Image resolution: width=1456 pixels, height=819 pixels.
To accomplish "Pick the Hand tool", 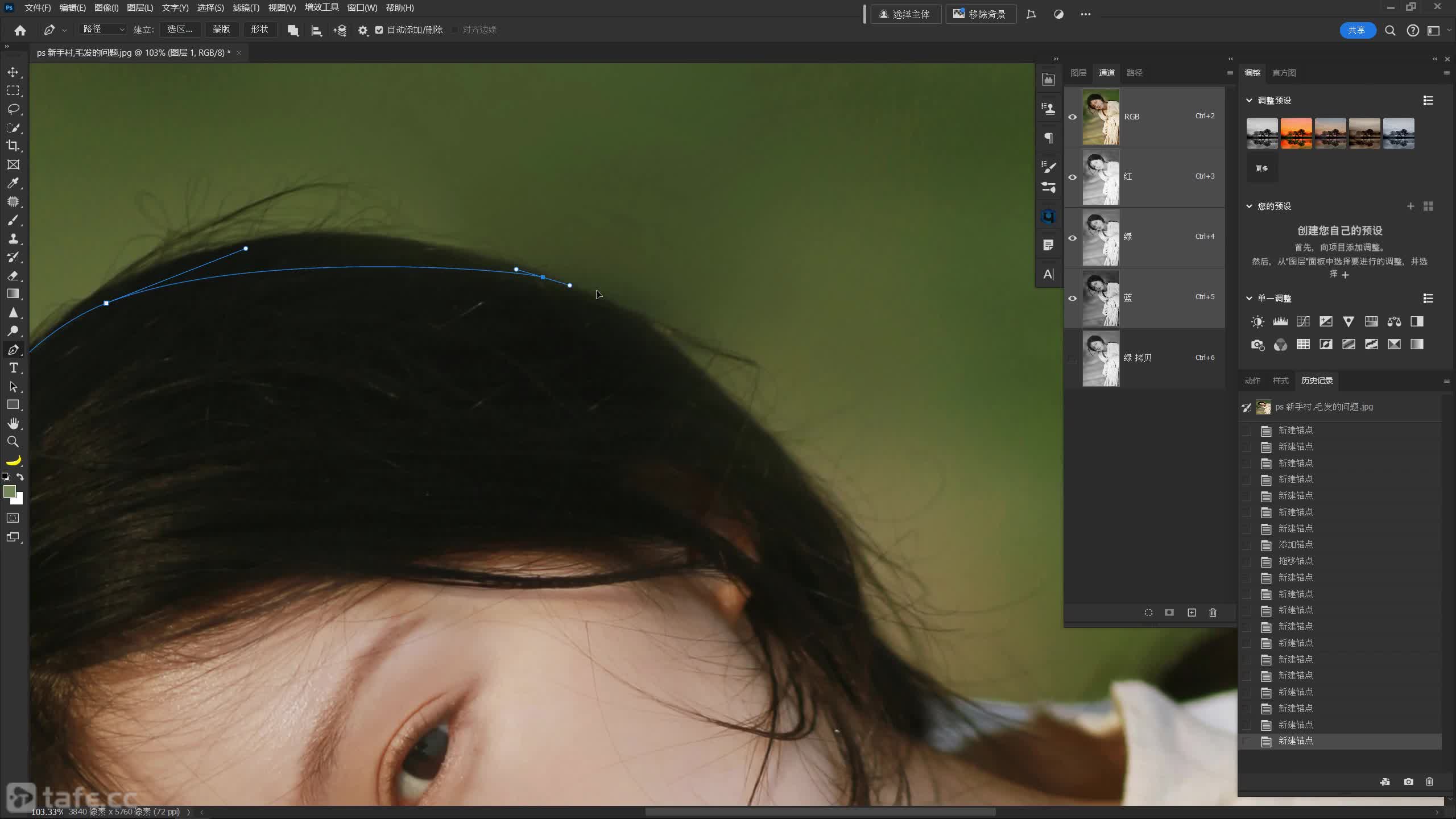I will coord(13,423).
